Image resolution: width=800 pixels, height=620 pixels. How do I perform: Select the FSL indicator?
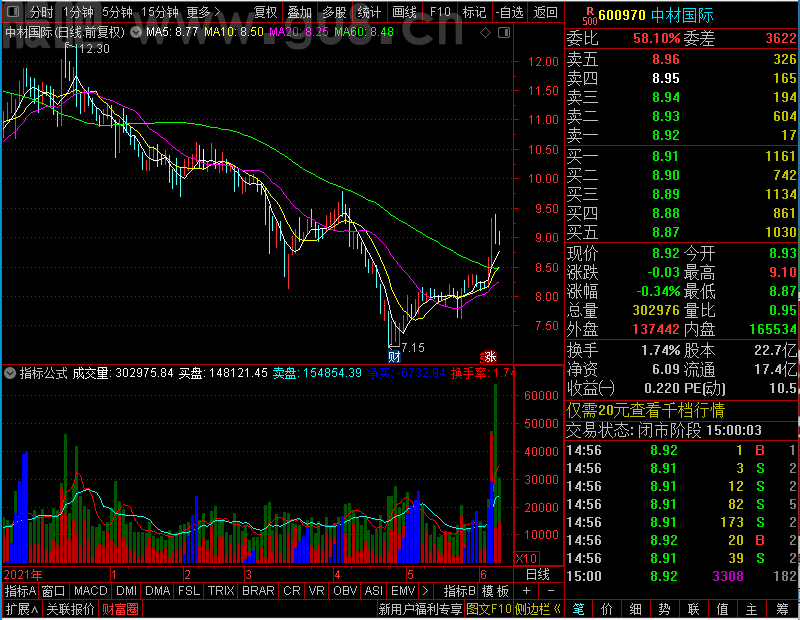189,591
